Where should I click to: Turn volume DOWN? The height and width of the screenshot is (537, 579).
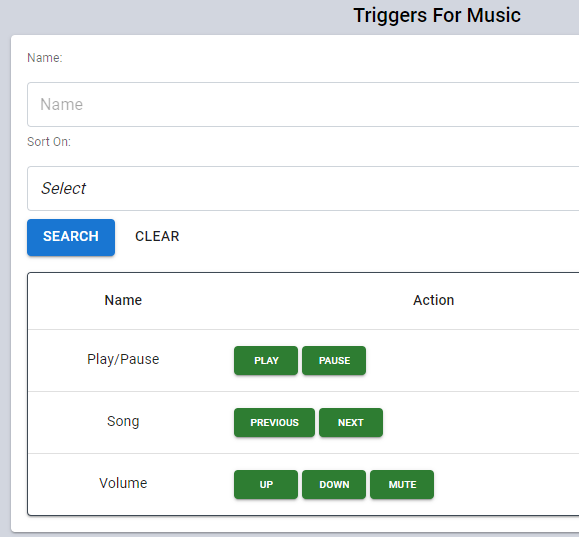pos(334,485)
